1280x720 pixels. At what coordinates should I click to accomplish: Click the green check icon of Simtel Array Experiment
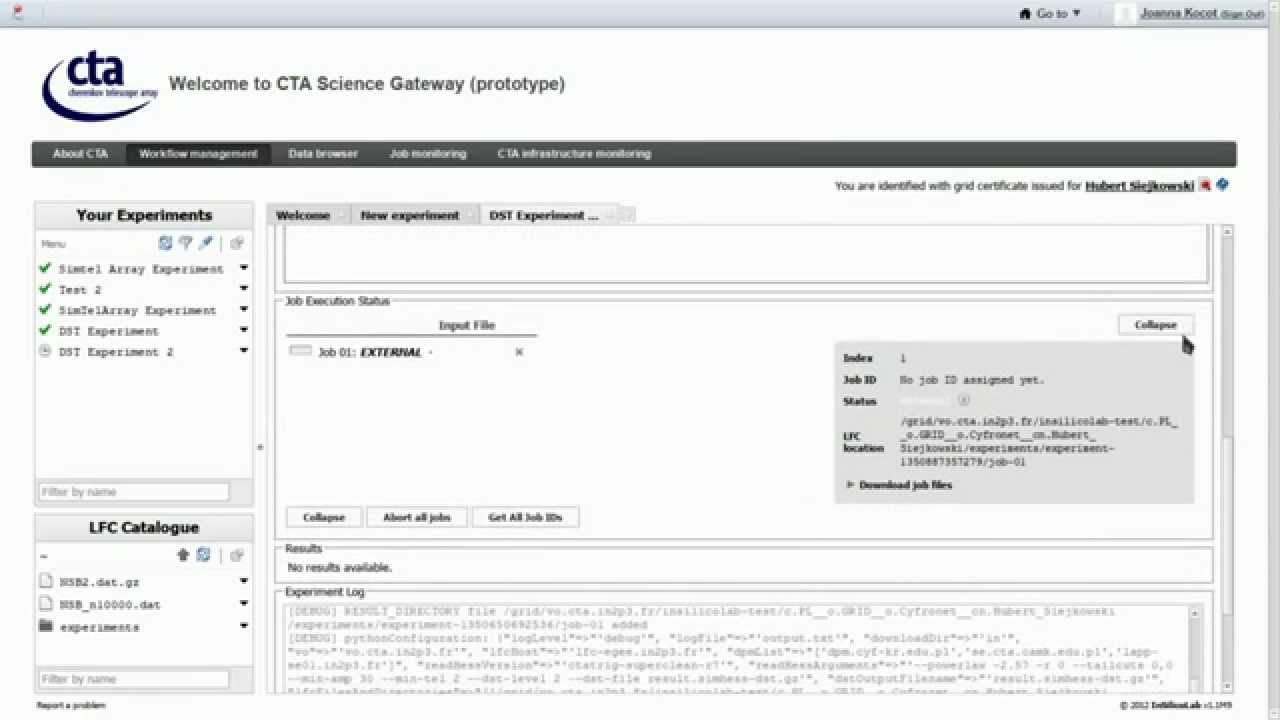point(45,268)
